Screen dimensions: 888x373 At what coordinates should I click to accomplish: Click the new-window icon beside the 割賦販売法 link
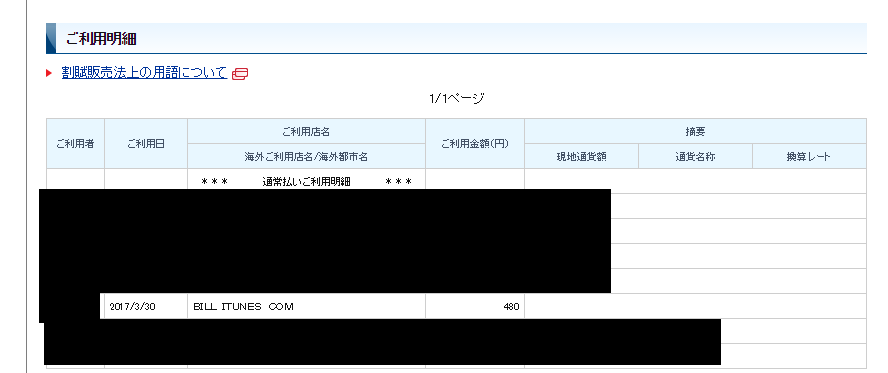coord(240,74)
